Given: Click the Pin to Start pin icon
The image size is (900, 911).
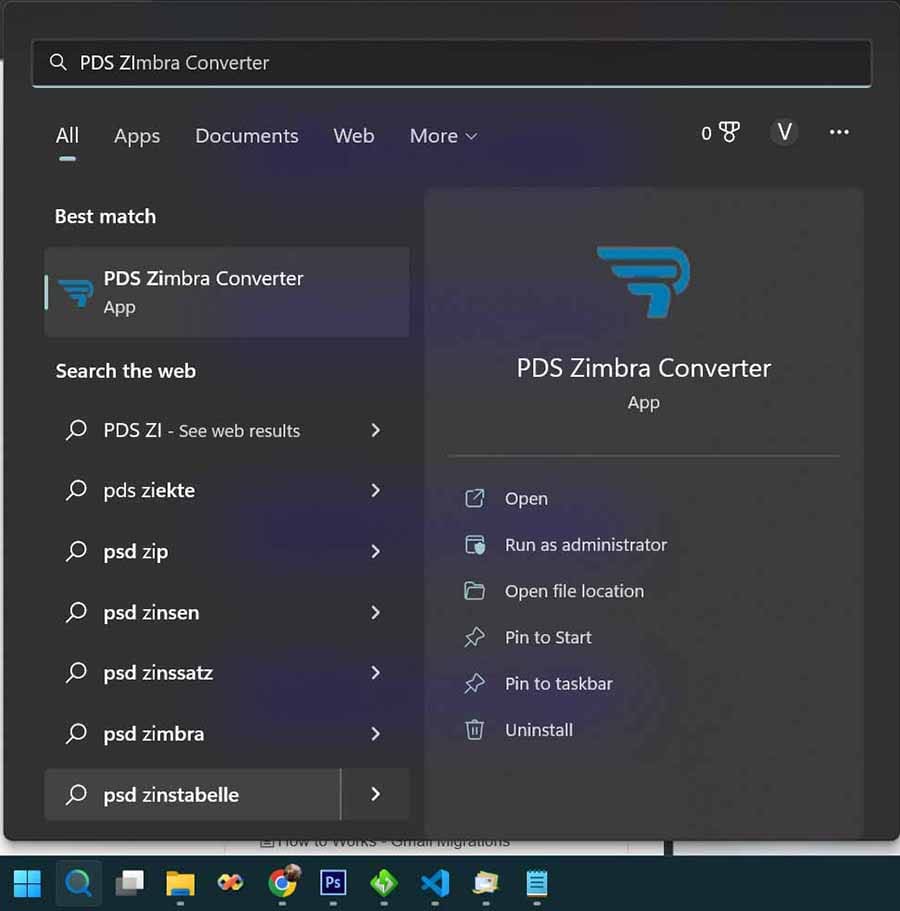Looking at the screenshot, I should point(475,637).
